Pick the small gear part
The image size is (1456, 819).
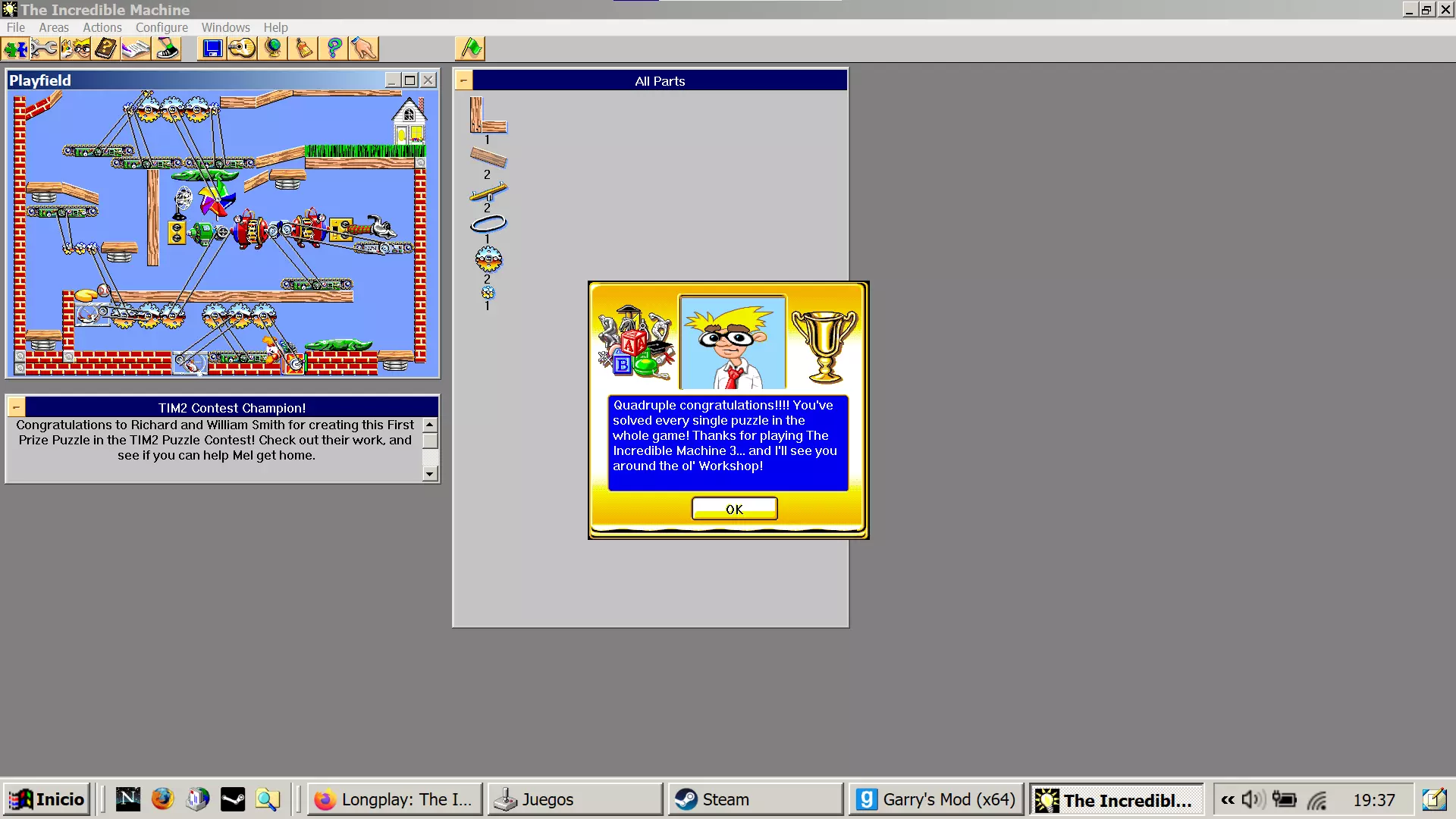tap(488, 293)
